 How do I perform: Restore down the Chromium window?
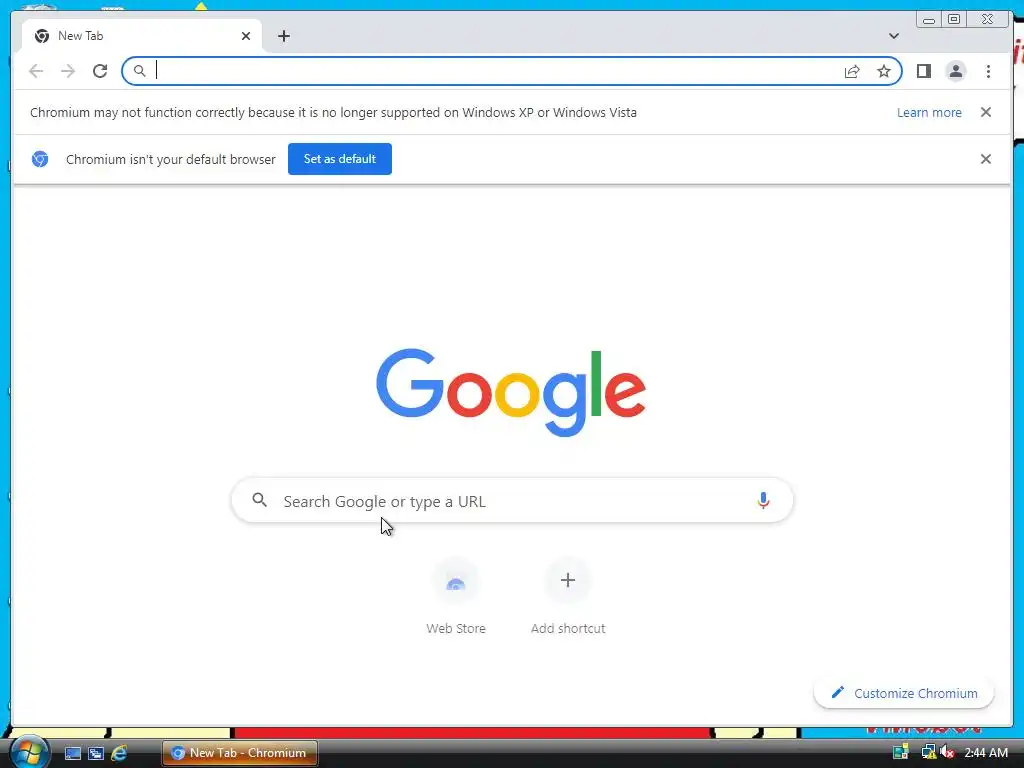click(953, 20)
